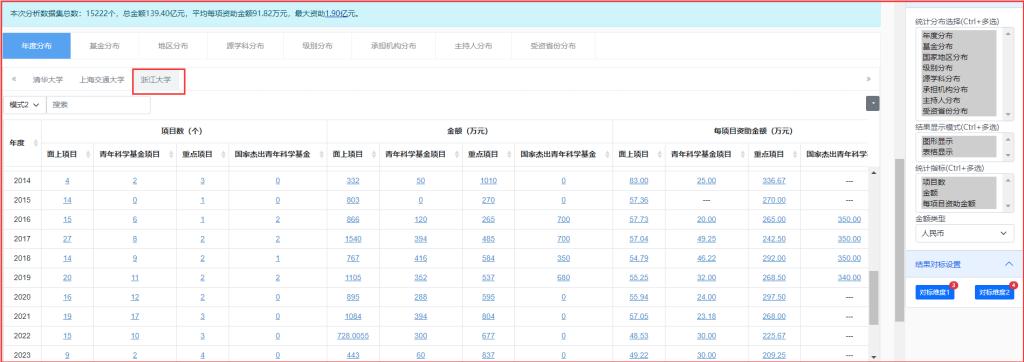The width and height of the screenshot is (1024, 362).
Task: Go to the 受资省份分布 tab
Action: (x=553, y=46)
